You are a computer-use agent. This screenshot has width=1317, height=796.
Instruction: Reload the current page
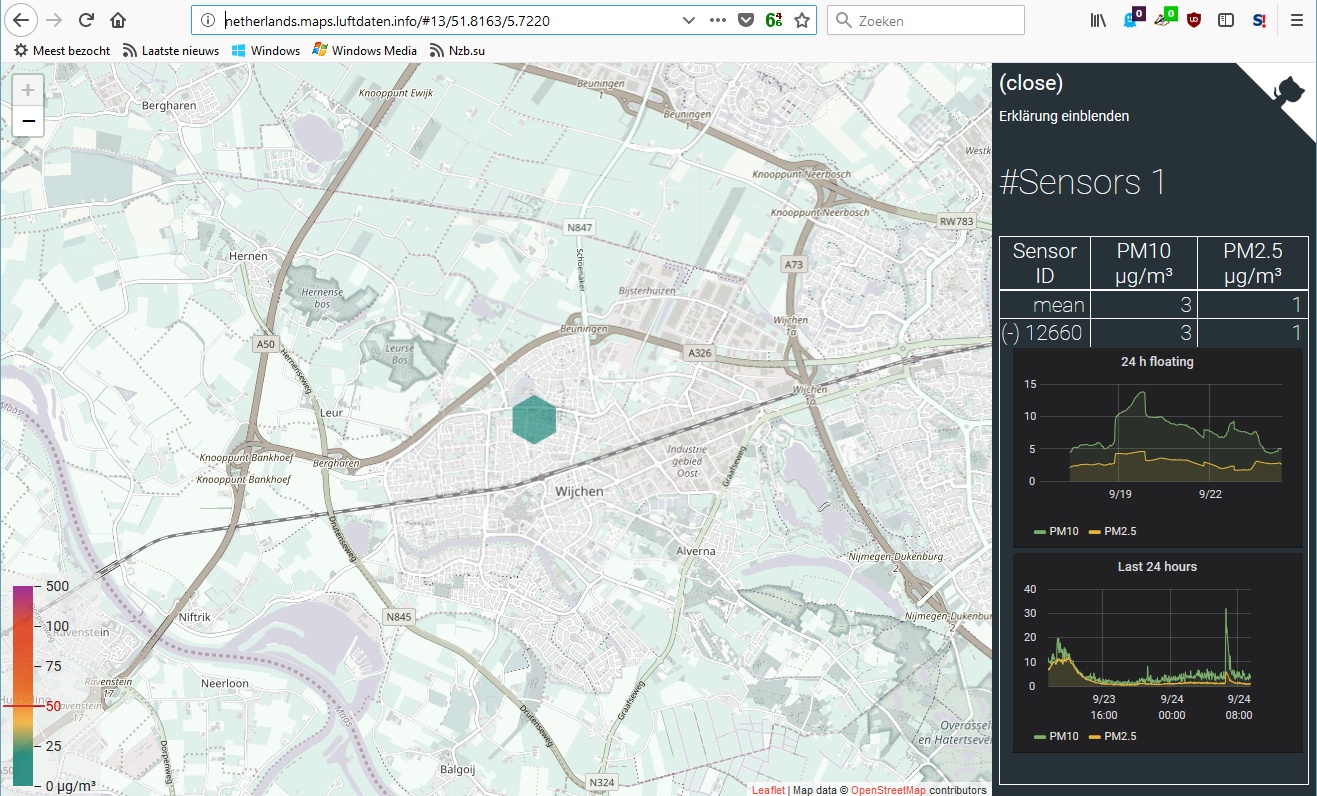pos(87,20)
